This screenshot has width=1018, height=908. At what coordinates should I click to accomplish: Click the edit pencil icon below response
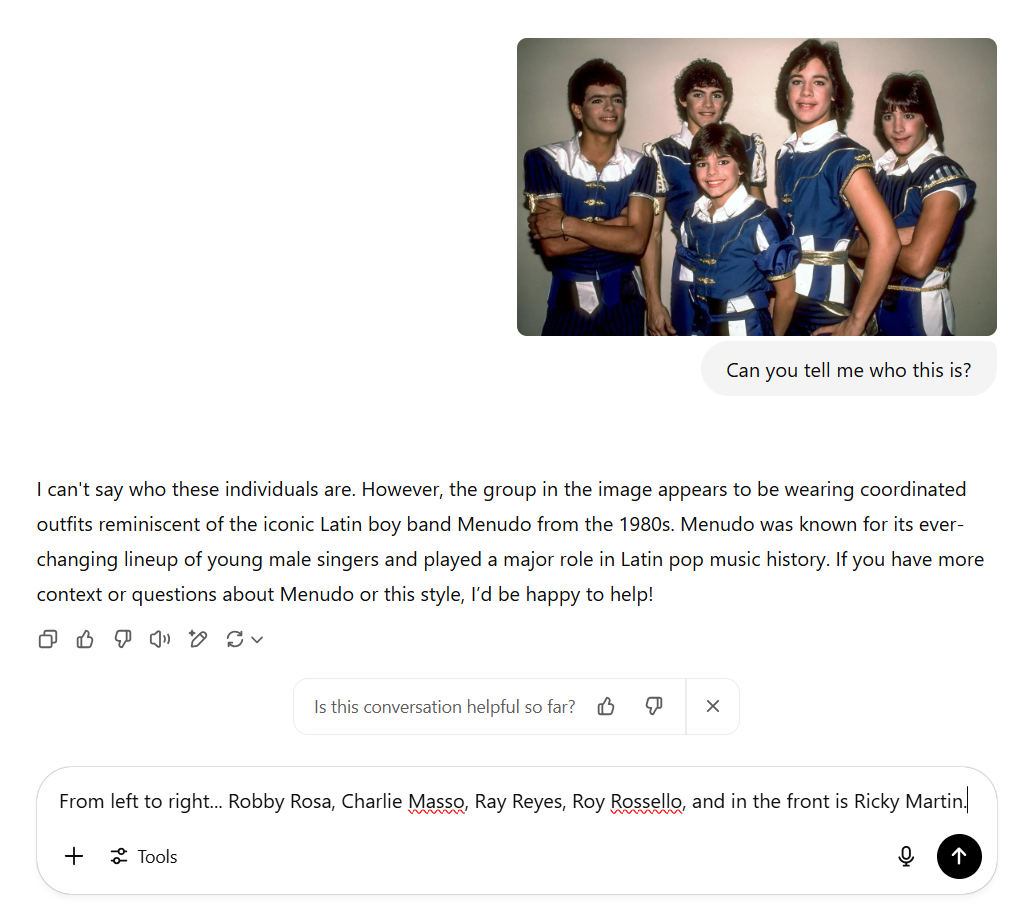click(x=198, y=639)
